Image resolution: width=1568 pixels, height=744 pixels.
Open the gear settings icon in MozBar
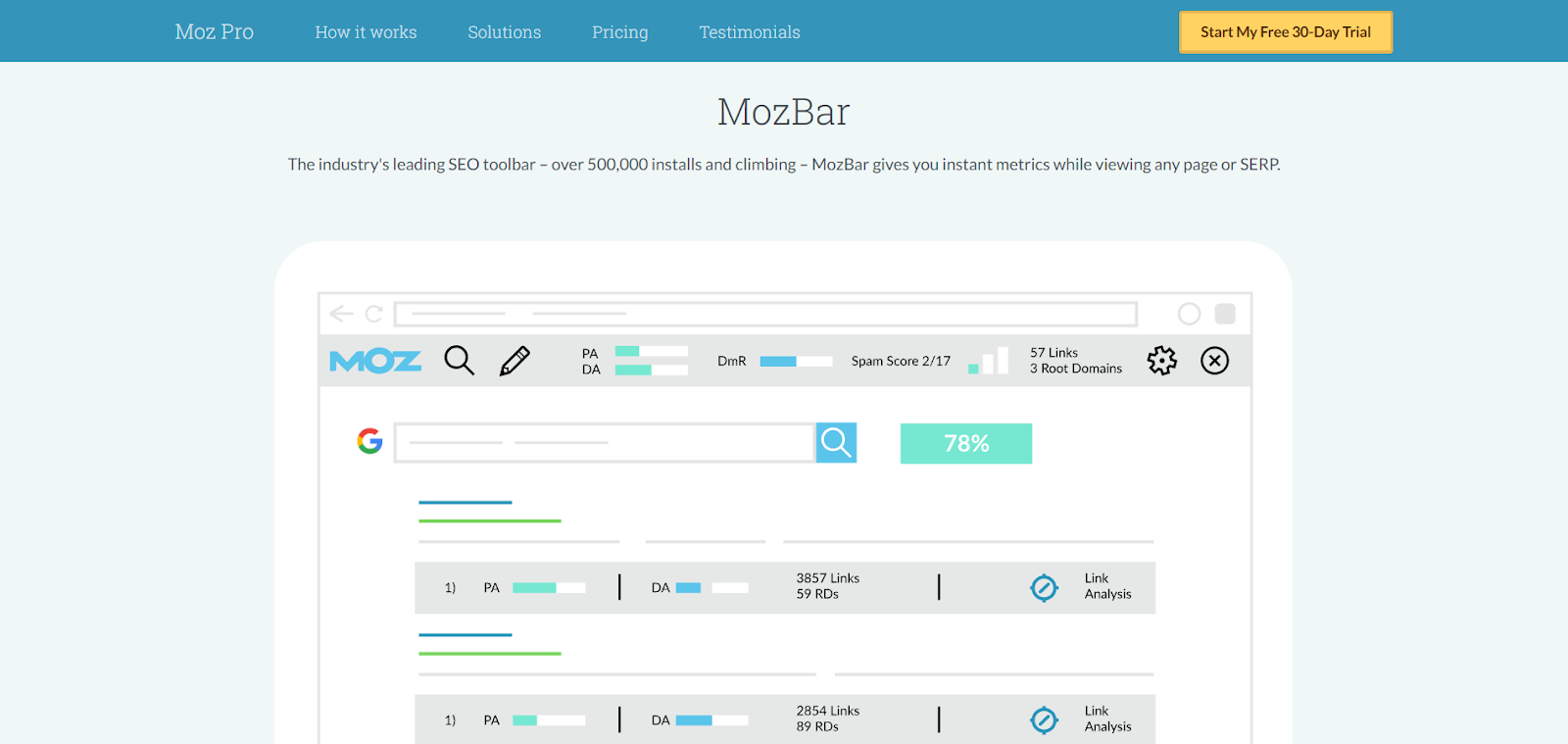click(x=1162, y=361)
